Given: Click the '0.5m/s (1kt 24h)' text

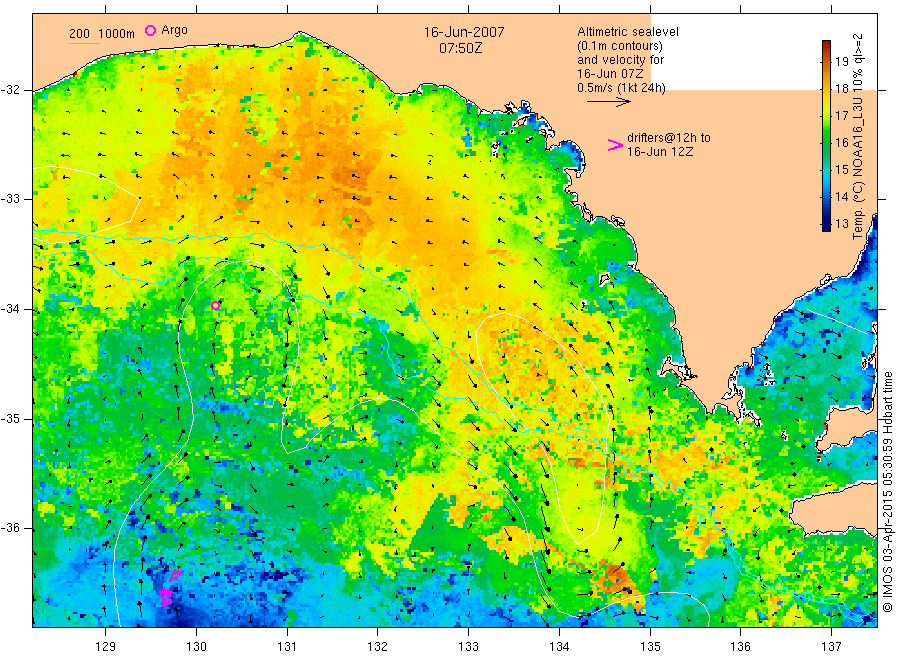Looking at the screenshot, I should point(622,88).
